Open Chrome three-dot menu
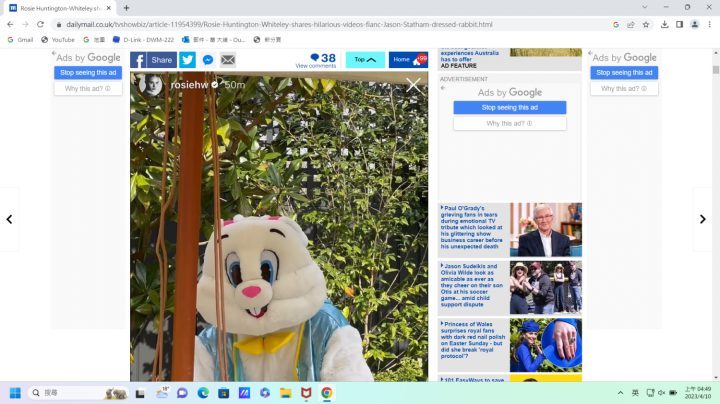This screenshot has width=720, height=404. [709, 24]
